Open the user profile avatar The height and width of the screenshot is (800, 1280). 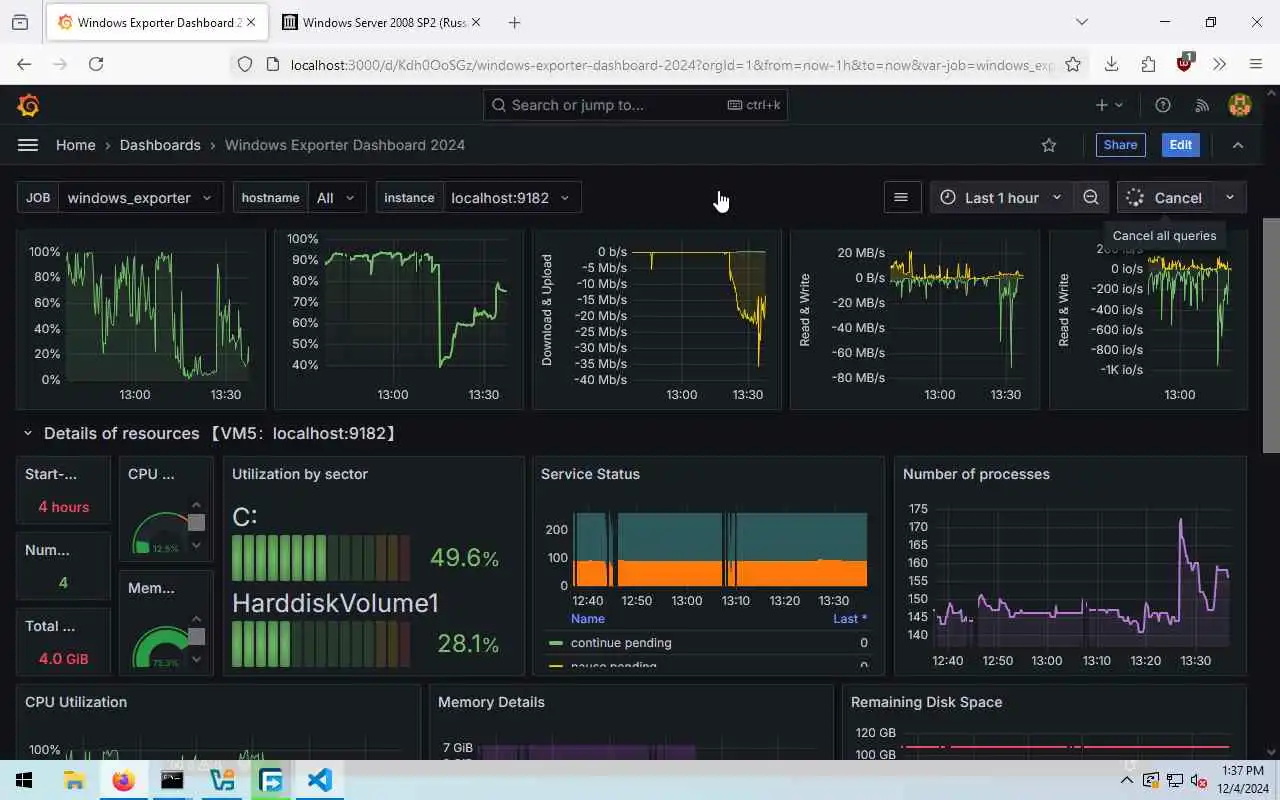point(1240,105)
